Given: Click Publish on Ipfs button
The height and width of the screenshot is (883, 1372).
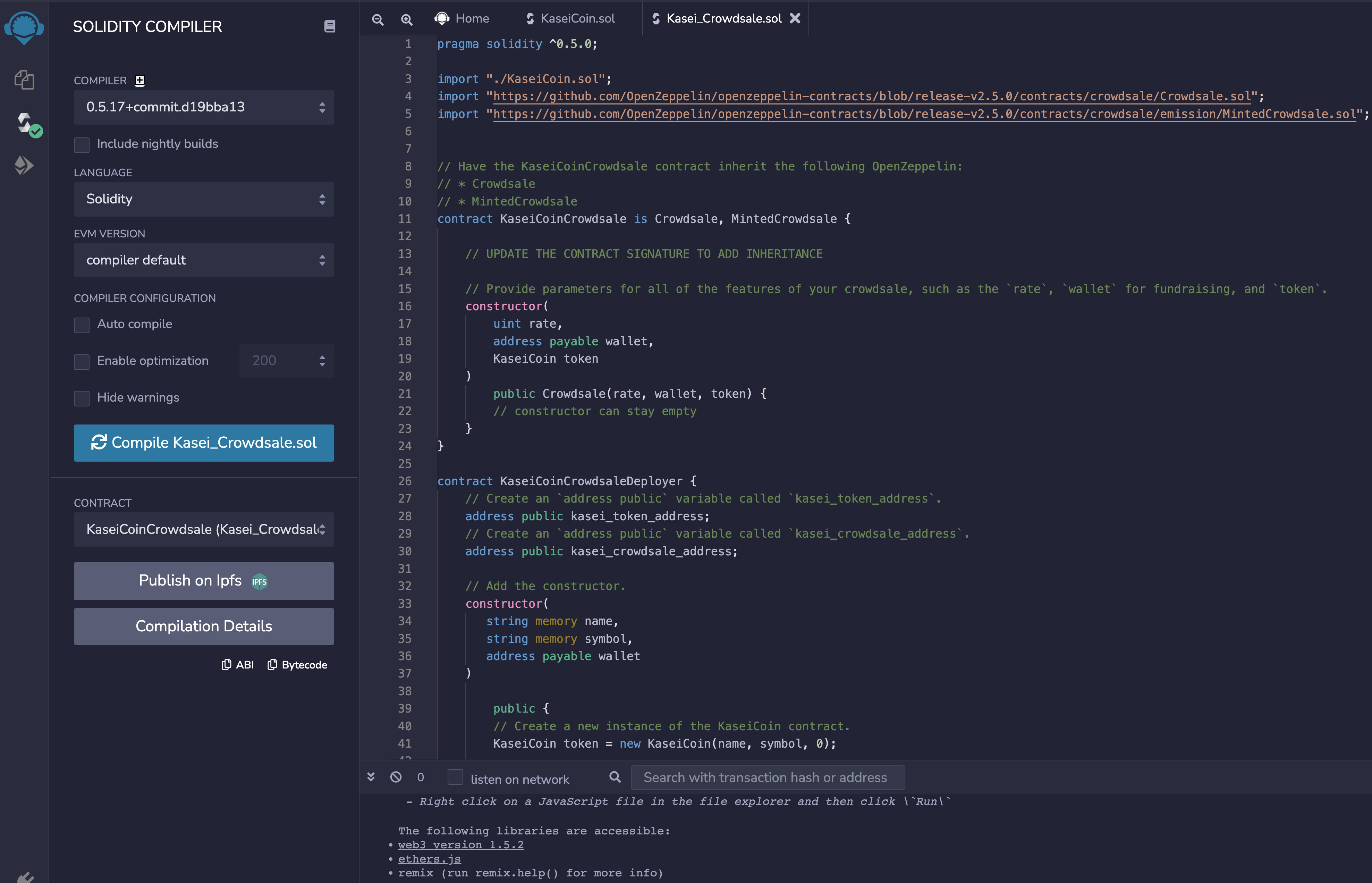Looking at the screenshot, I should (204, 581).
